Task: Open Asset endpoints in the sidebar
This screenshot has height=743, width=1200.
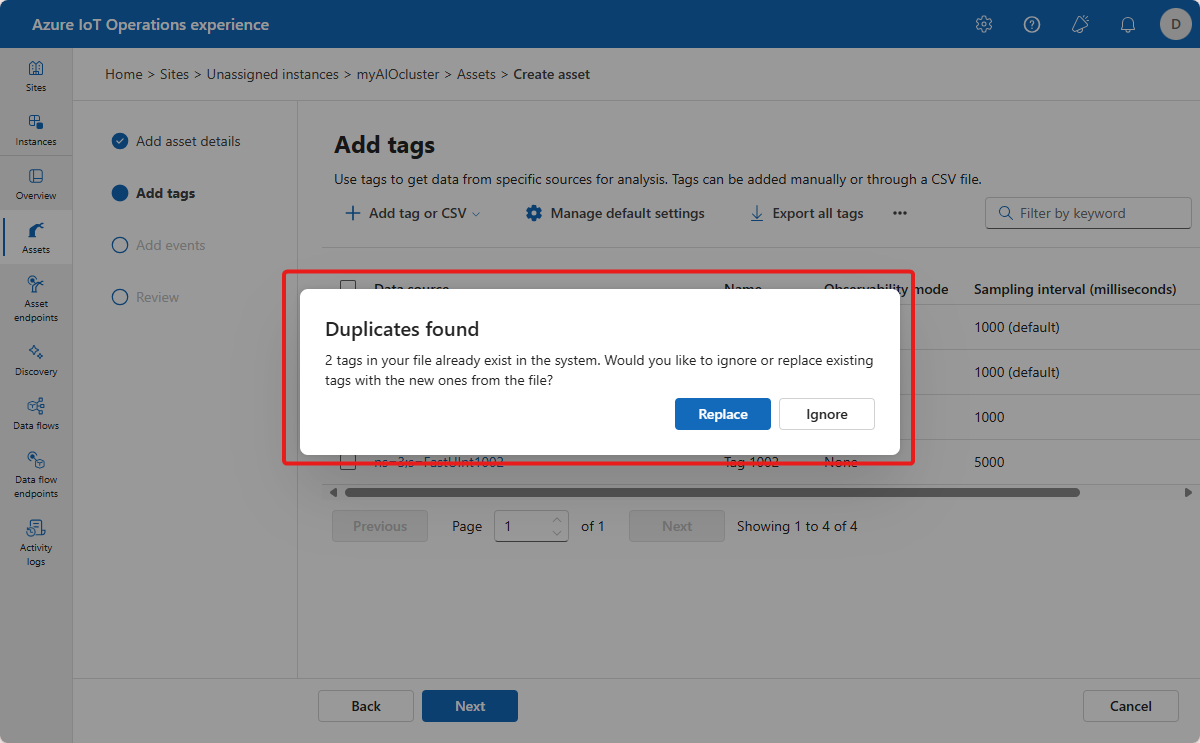Action: point(36,298)
